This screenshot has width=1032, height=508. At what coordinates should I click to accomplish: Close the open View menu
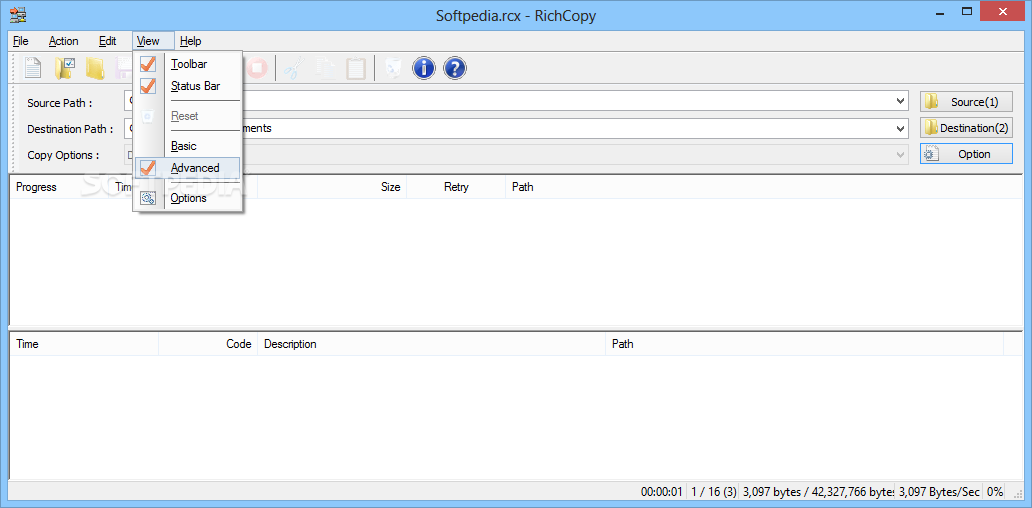(153, 41)
